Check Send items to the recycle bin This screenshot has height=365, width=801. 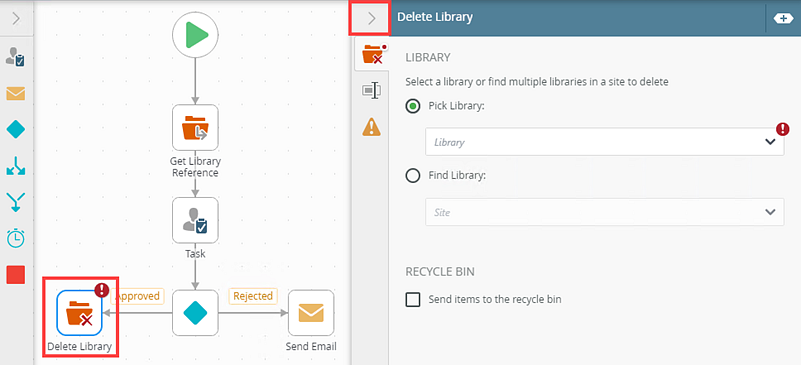click(x=412, y=299)
